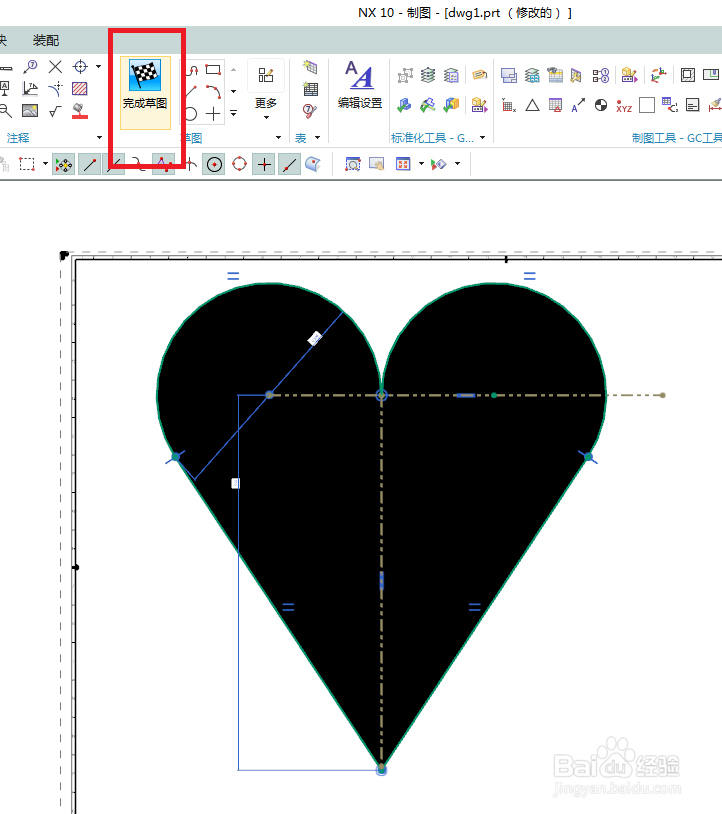Expand the 注释 group options arrow
The height and width of the screenshot is (814, 722).
pyautogui.click(x=99, y=138)
